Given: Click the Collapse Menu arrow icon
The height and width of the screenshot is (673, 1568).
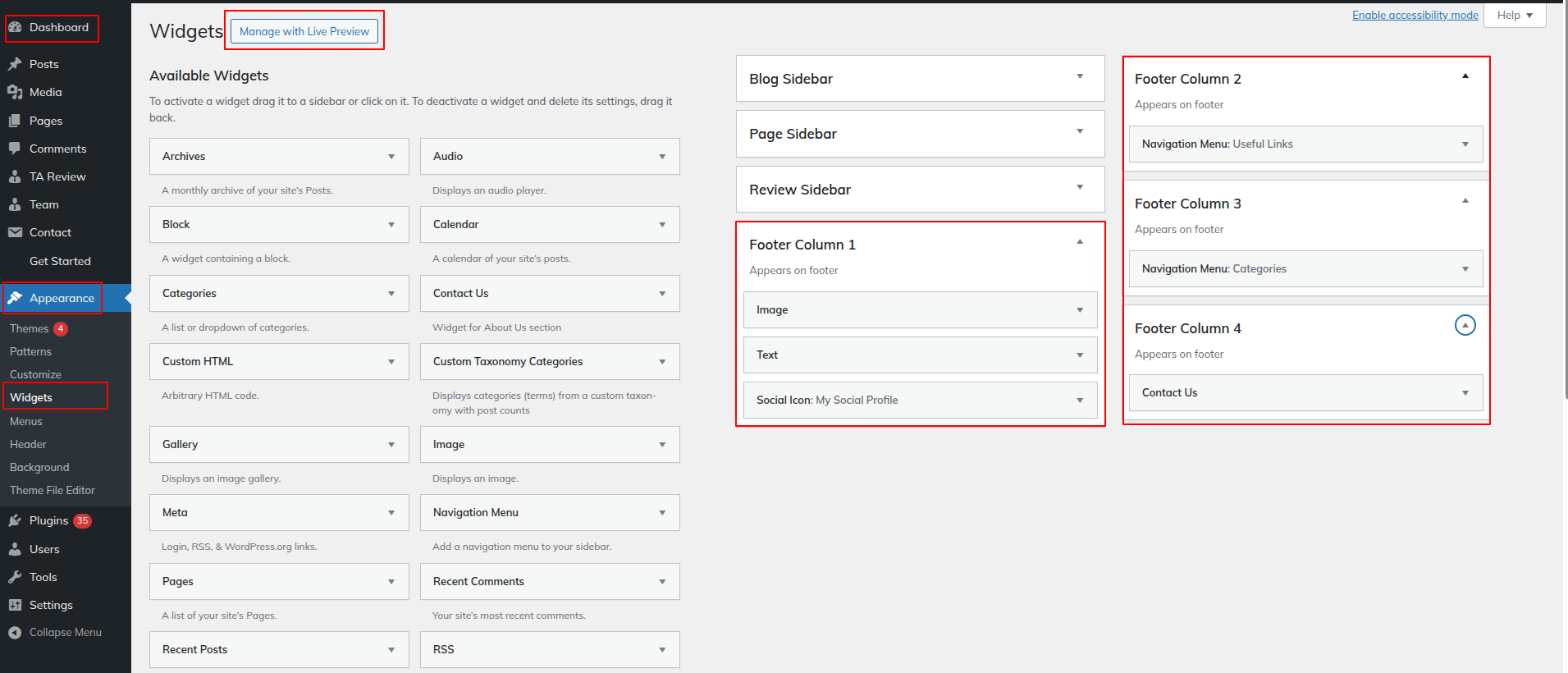Looking at the screenshot, I should pyautogui.click(x=15, y=633).
